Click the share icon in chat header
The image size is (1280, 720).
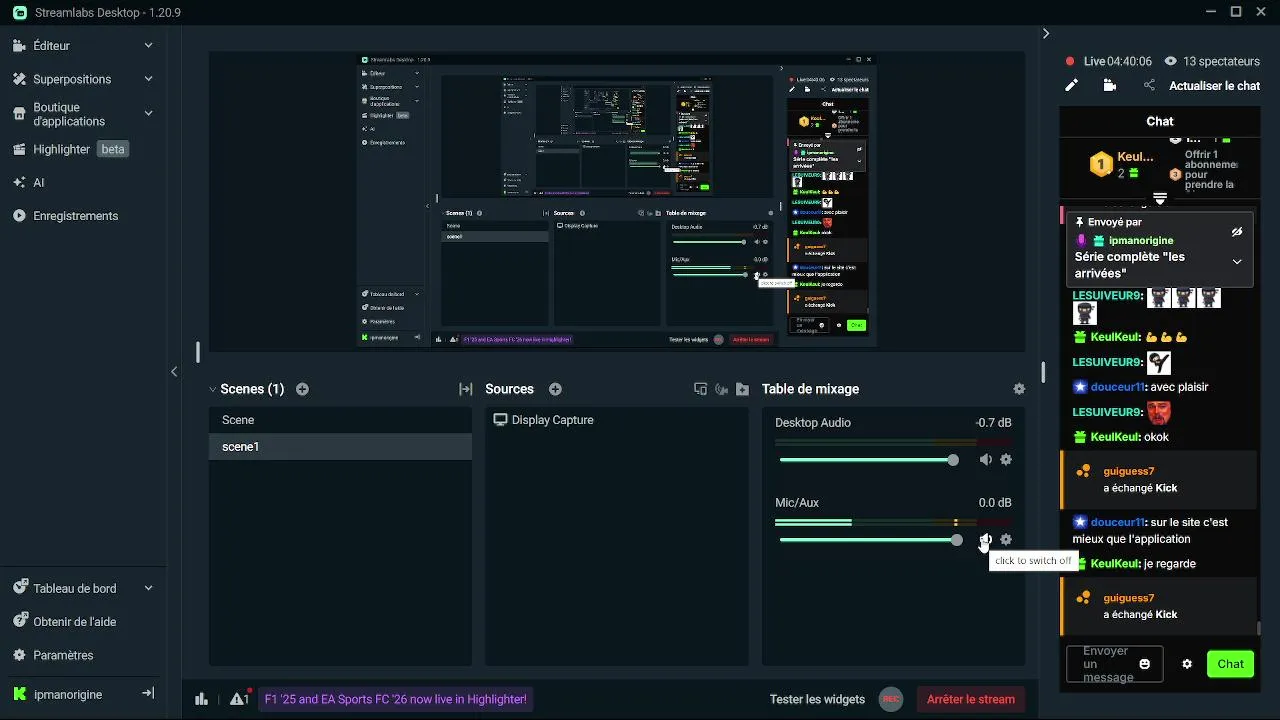1149,86
